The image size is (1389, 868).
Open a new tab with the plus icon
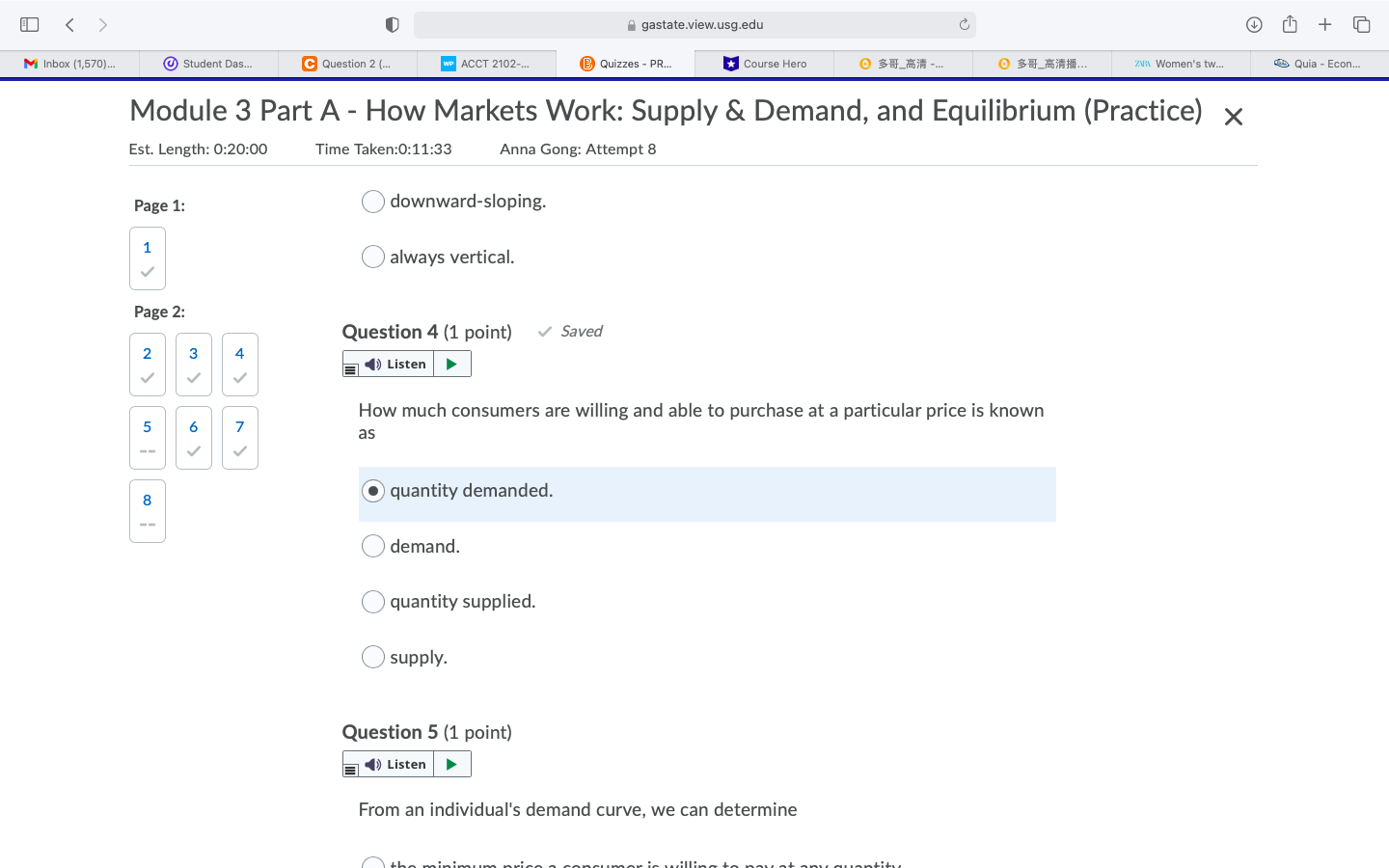tap(1325, 24)
